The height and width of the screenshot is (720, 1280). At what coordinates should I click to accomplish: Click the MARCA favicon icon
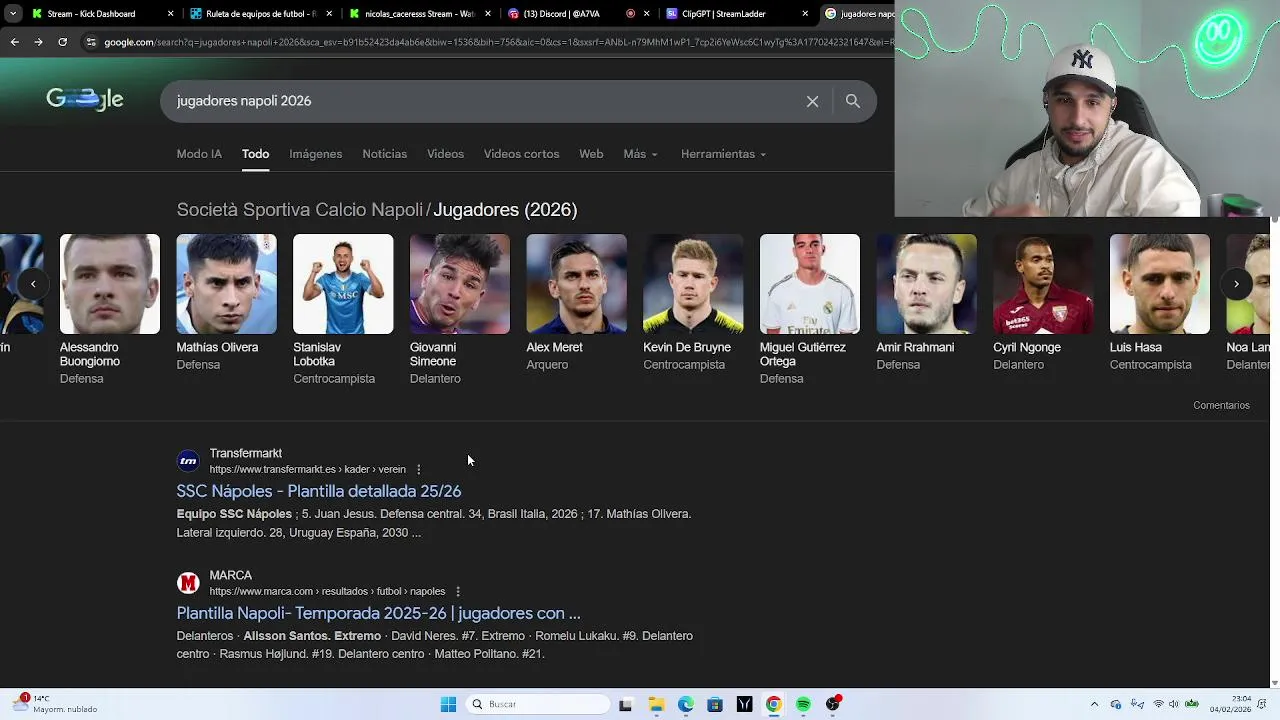click(x=188, y=583)
